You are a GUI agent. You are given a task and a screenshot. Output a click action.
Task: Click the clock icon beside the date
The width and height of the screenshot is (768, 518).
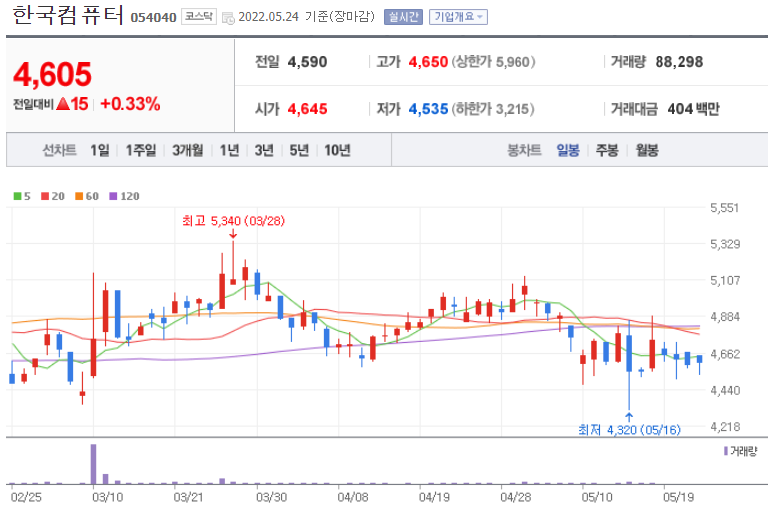click(x=228, y=19)
